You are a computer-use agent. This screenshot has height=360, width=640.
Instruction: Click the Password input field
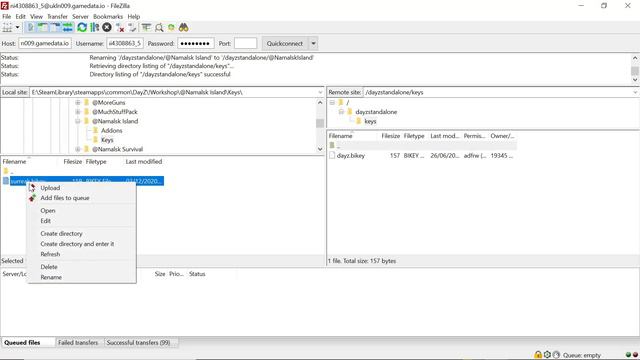(x=196, y=43)
